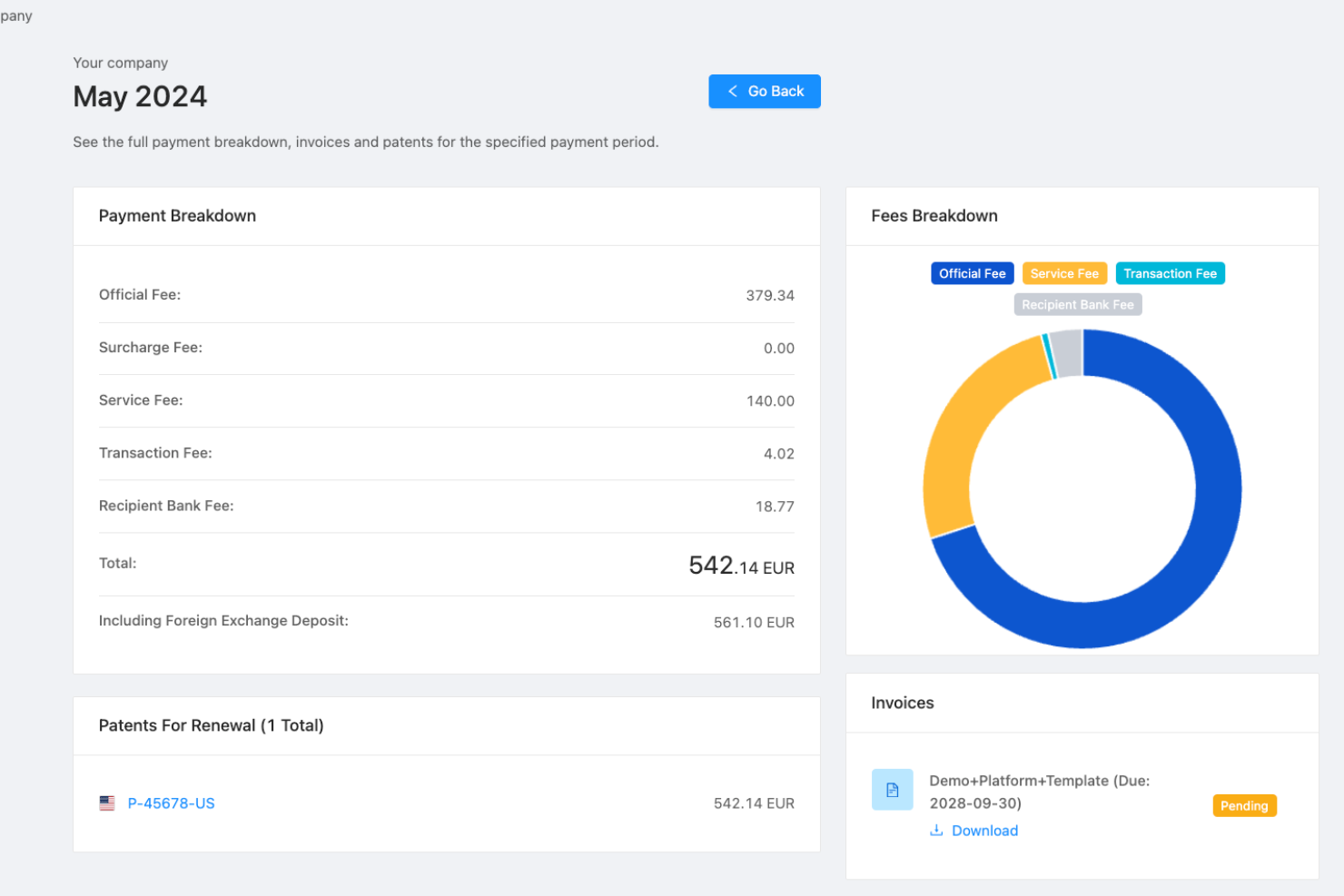Click the Go Back button
Screen dimensions: 1344x896
click(x=764, y=92)
